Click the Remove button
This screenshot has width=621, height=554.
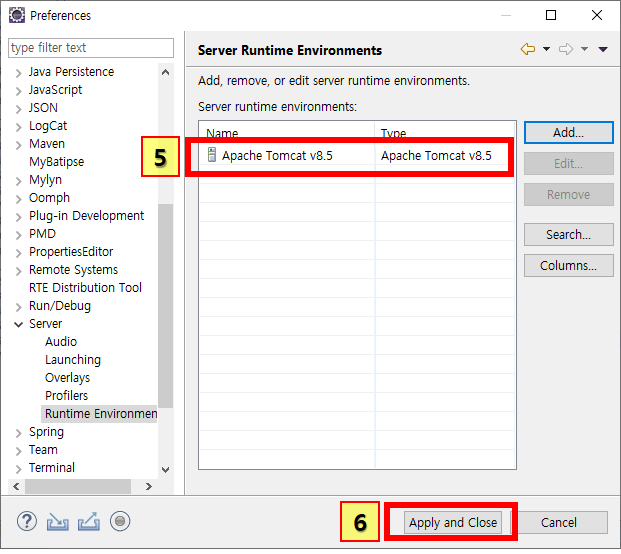(x=569, y=194)
